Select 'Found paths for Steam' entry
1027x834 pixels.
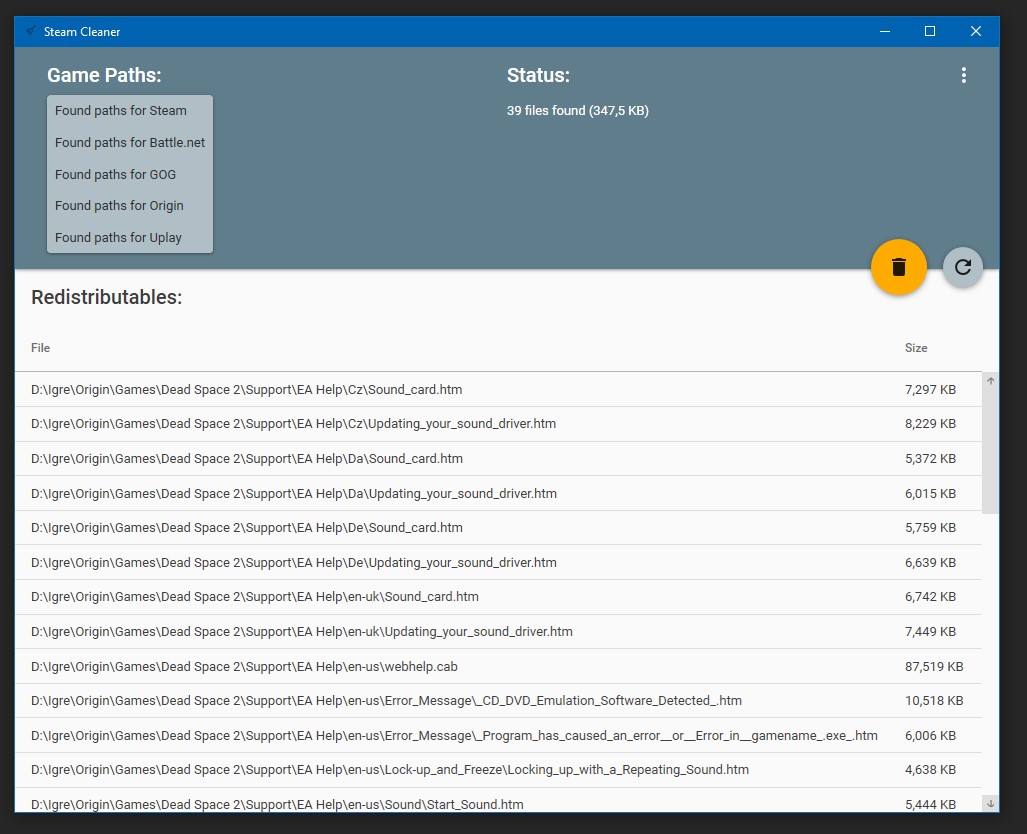pyautogui.click(x=130, y=111)
